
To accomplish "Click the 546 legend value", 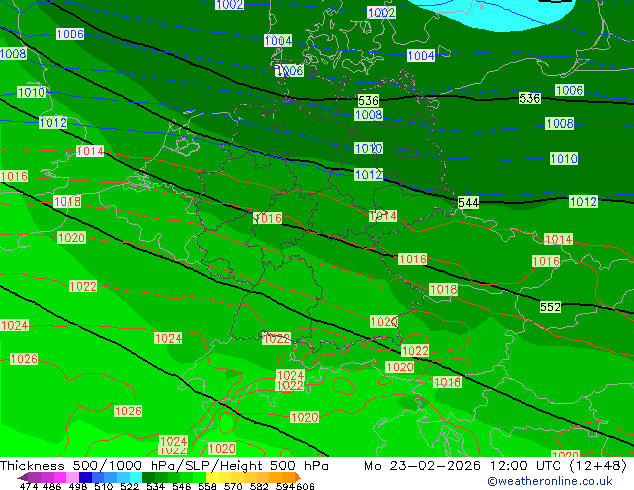I will click(182, 486).
